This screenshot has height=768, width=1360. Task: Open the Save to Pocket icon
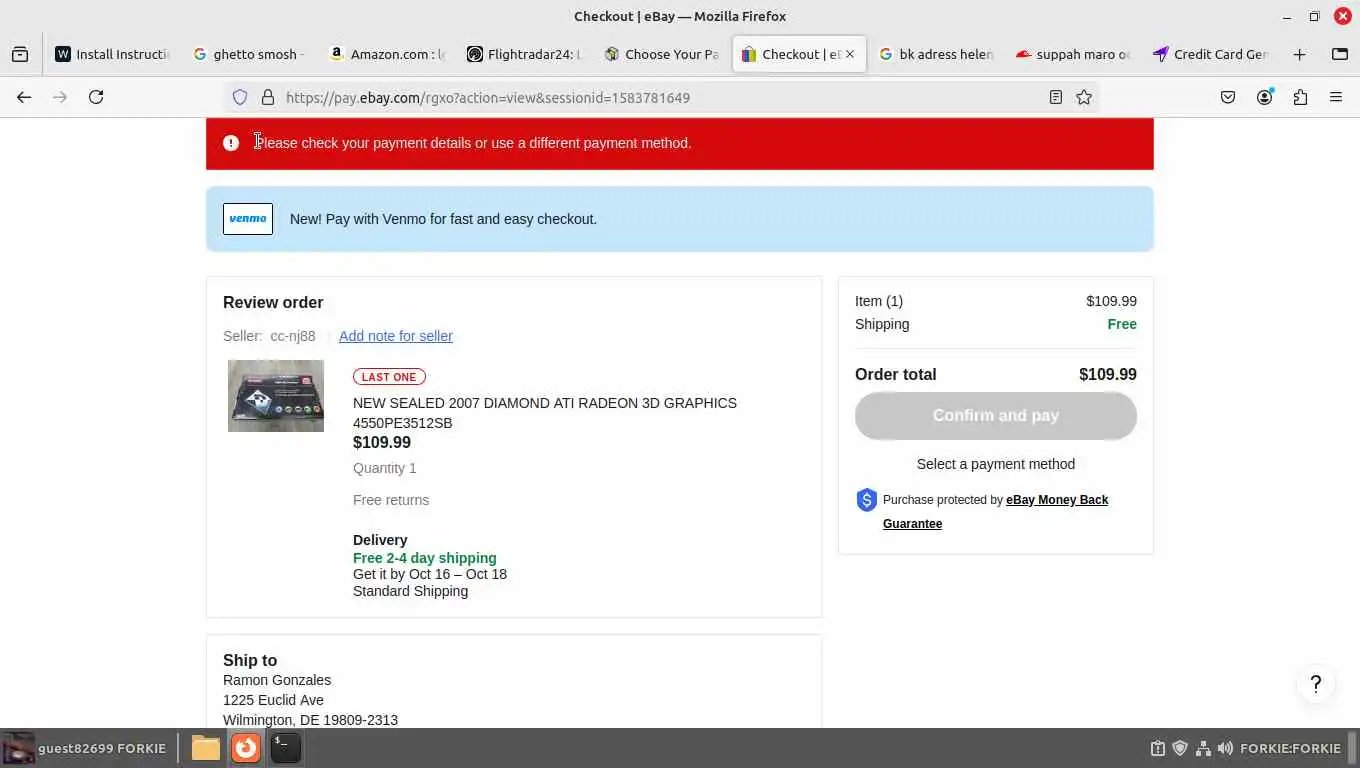point(1228,97)
